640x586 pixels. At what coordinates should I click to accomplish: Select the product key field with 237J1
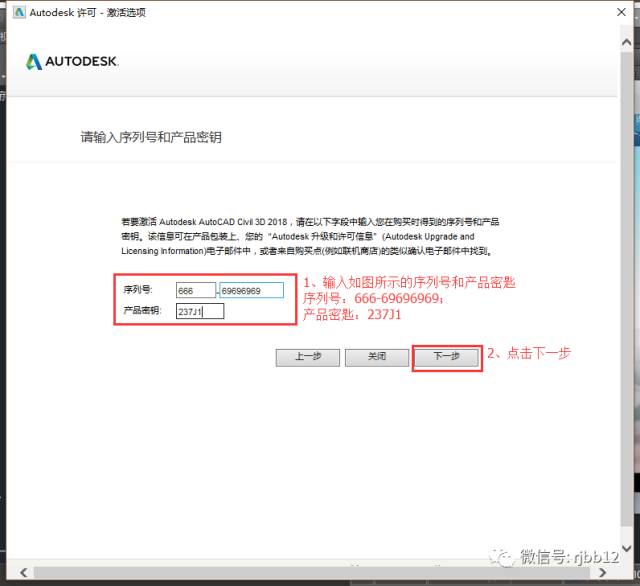(199, 311)
